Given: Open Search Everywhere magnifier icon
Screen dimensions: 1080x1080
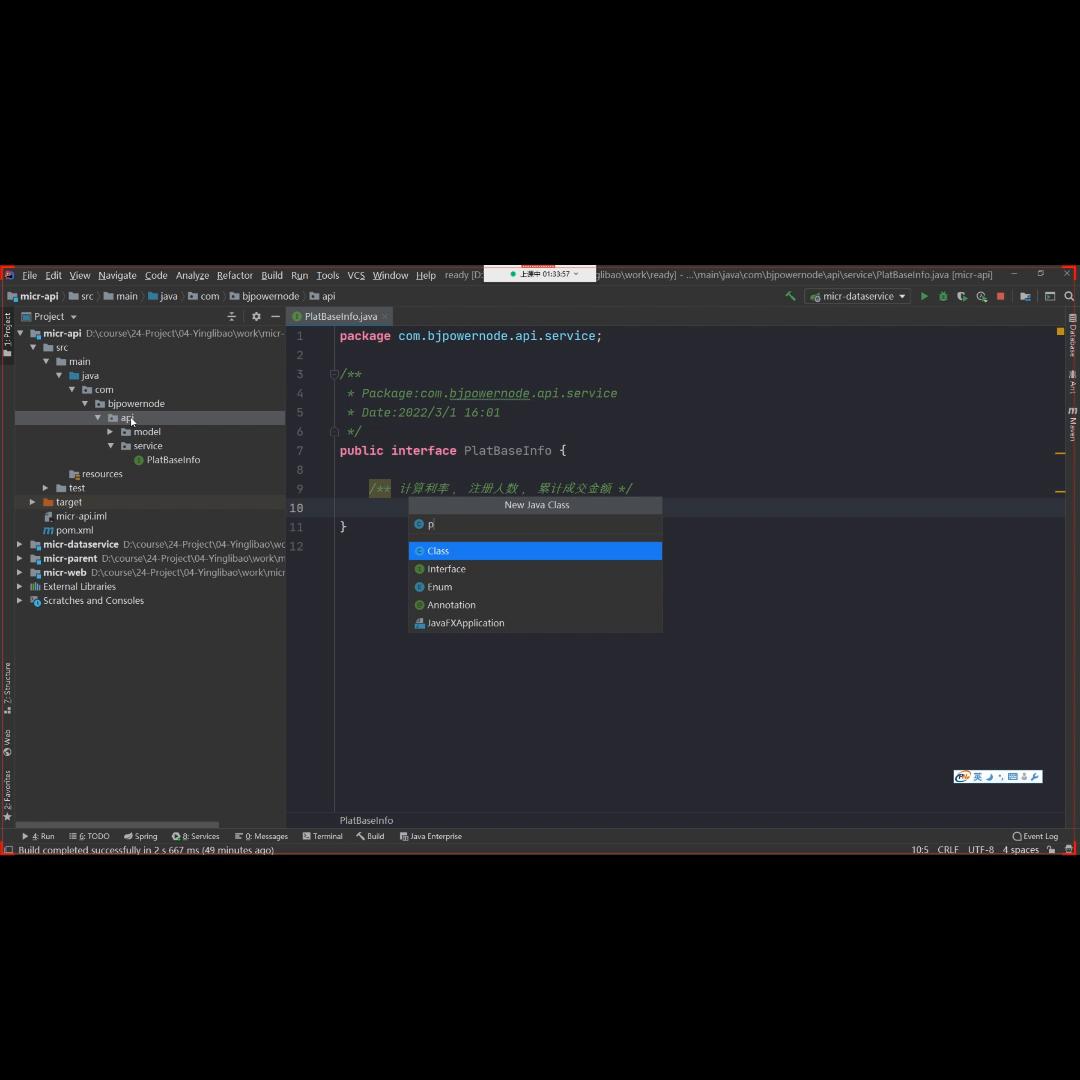Looking at the screenshot, I should point(1069,296).
